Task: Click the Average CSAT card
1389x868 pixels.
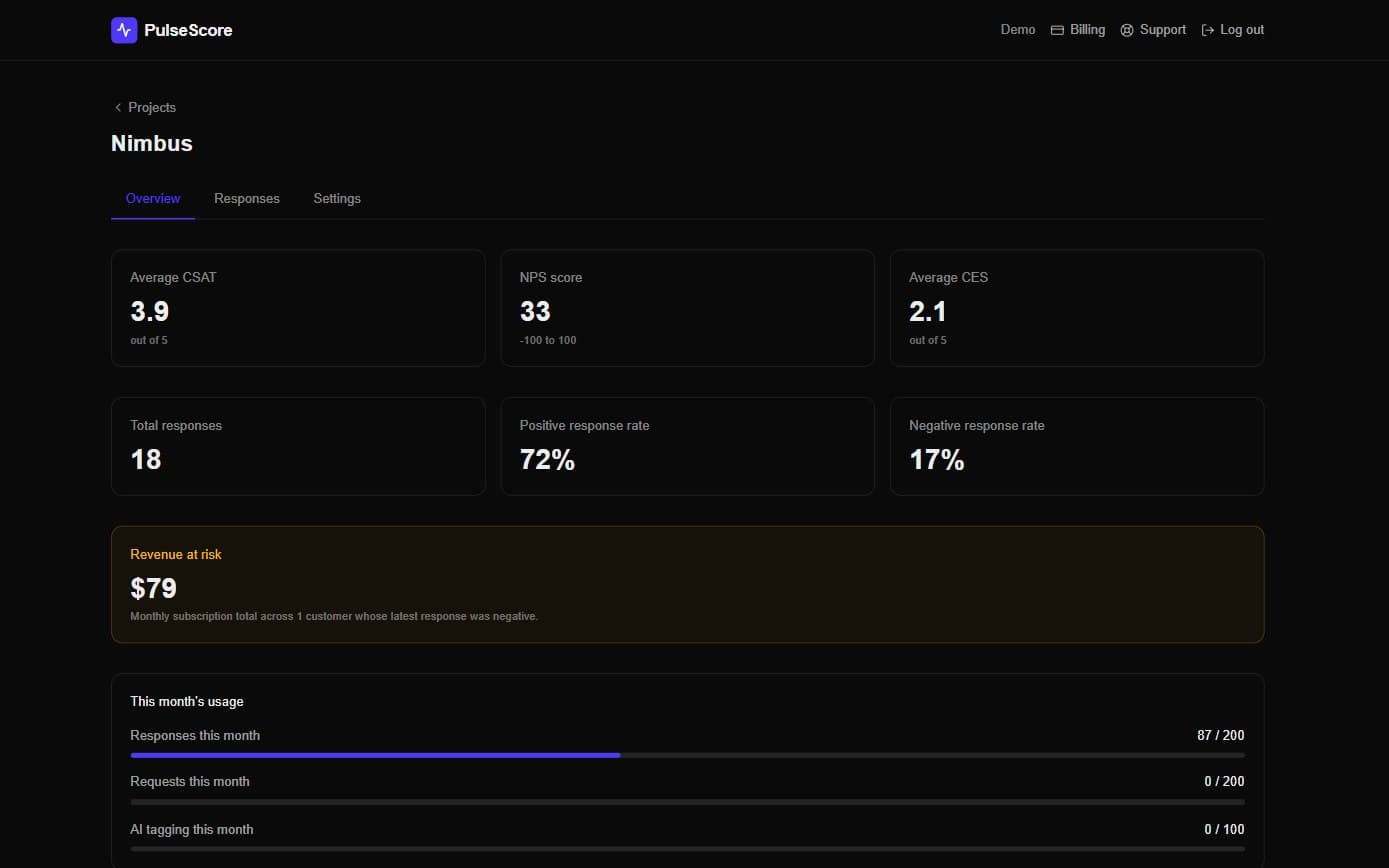Action: coord(298,308)
